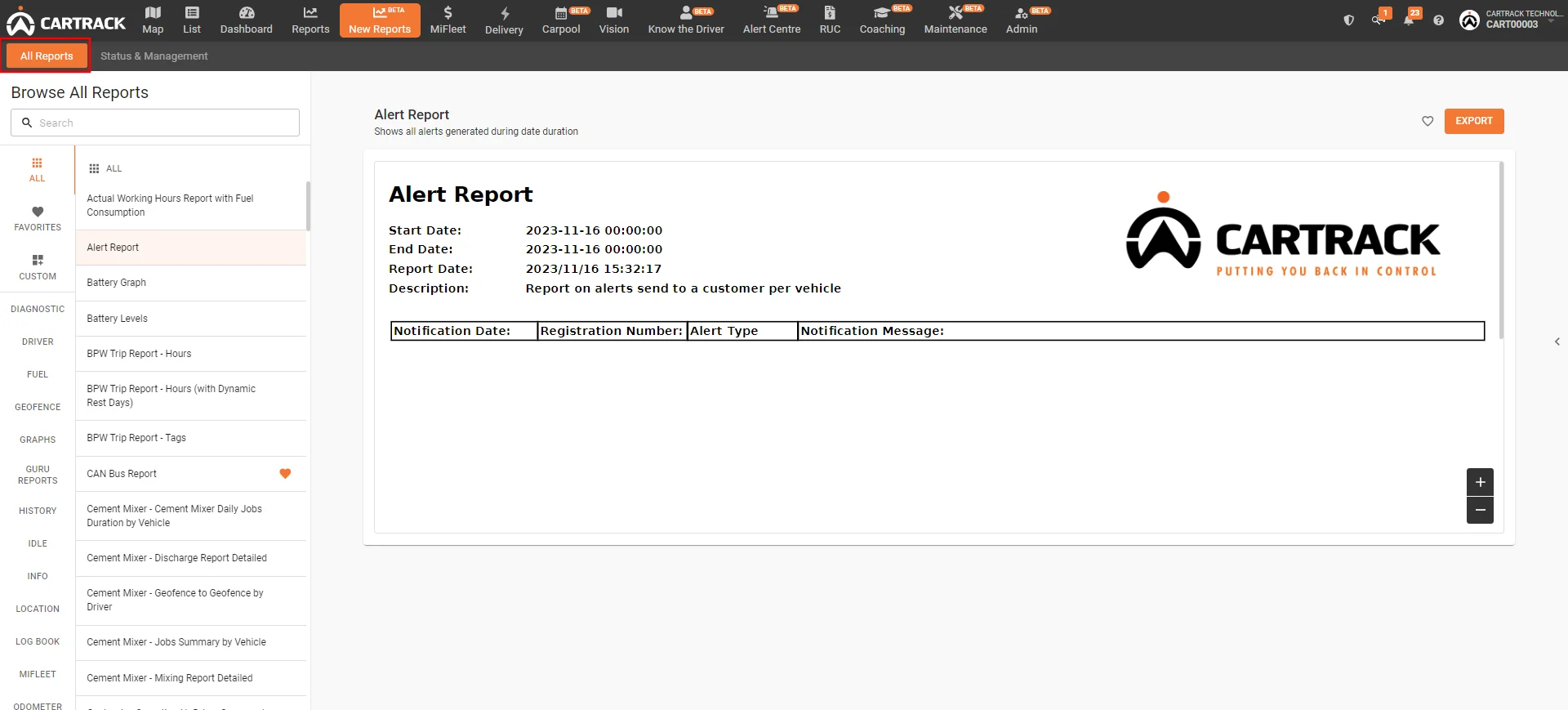This screenshot has height=710, width=1568.
Task: Select the GURU REPORTS category
Action: [x=38, y=475]
